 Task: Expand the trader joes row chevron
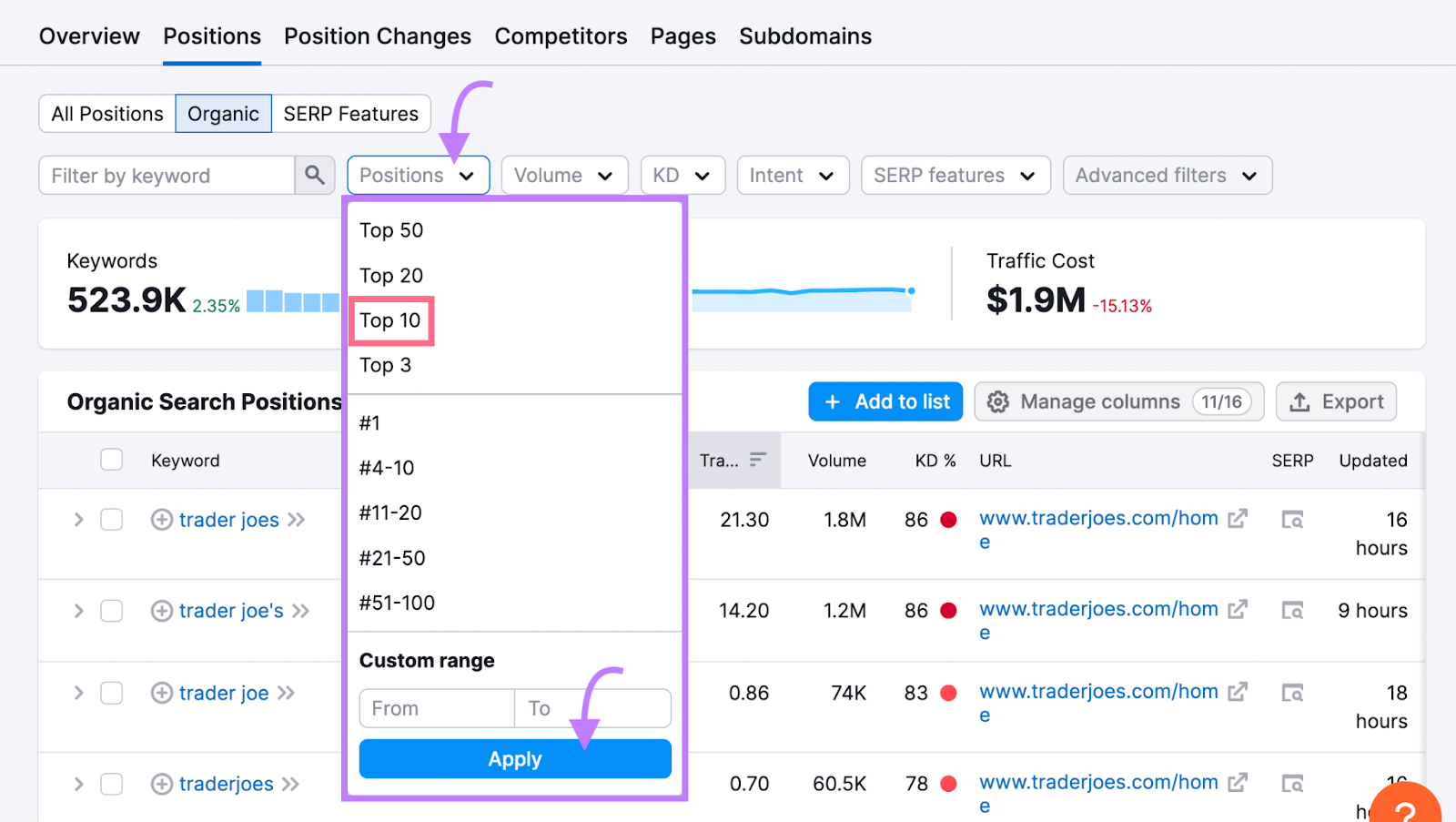78,520
